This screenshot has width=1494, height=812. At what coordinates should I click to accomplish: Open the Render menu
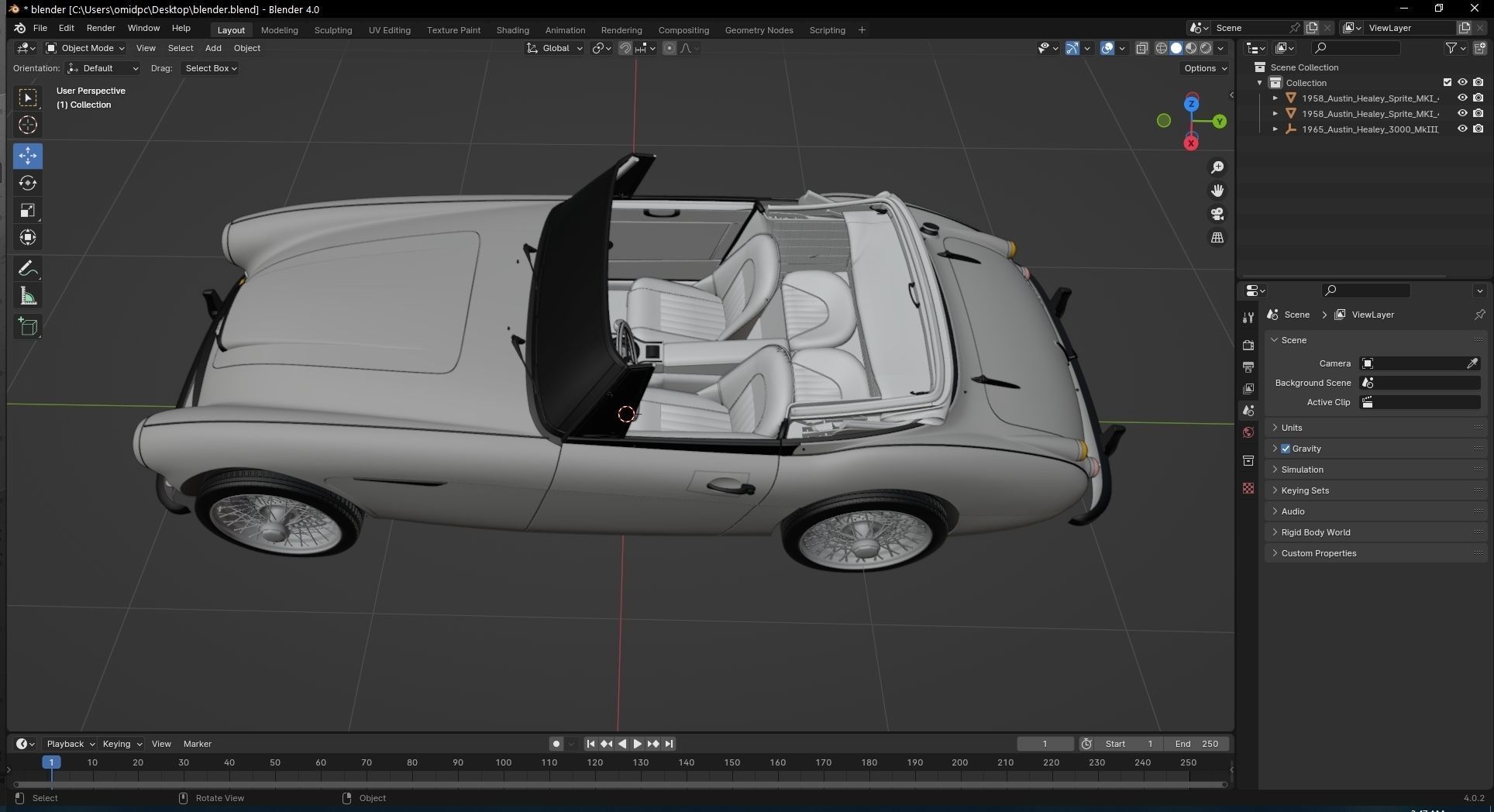click(x=101, y=28)
